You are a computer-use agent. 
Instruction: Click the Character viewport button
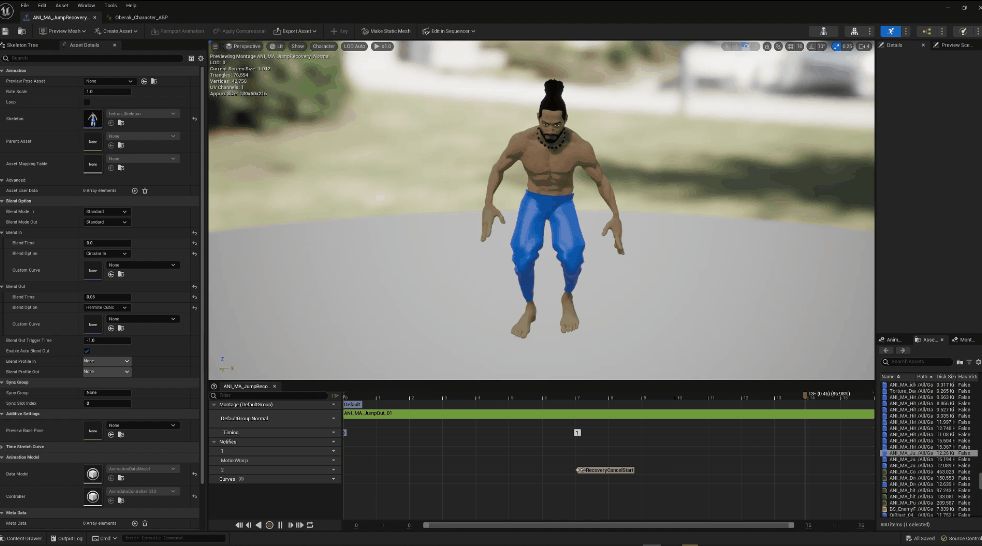point(324,46)
